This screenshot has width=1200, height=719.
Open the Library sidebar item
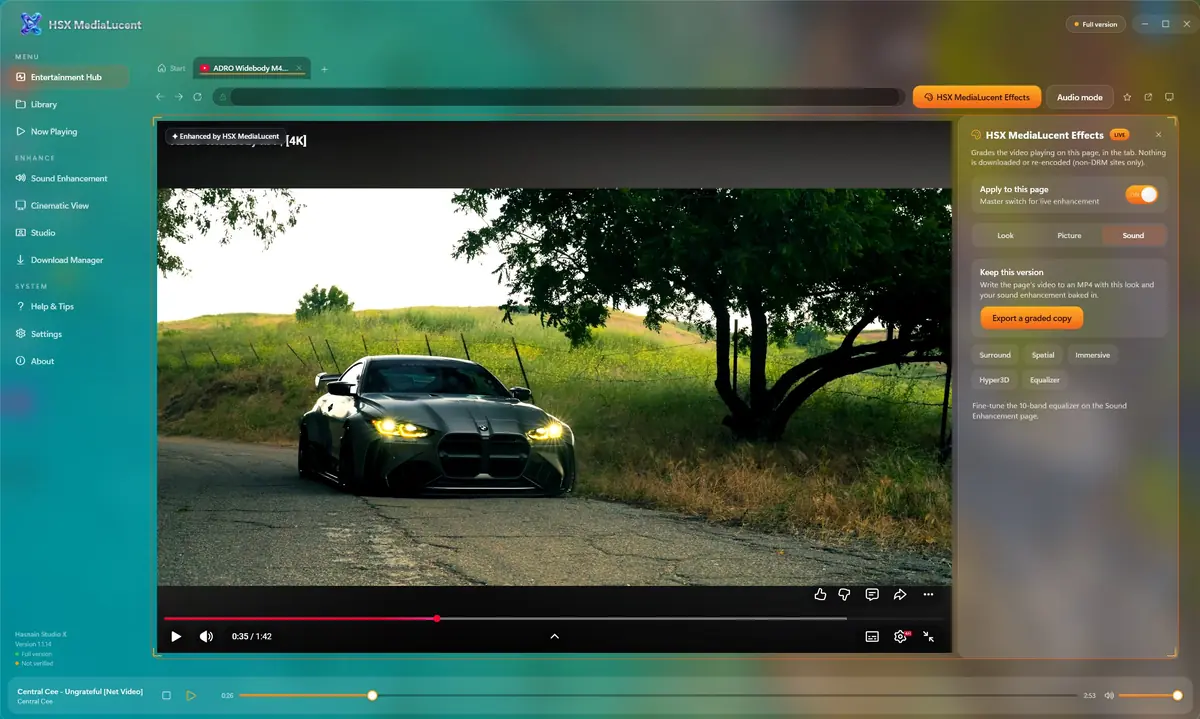pyautogui.click(x=70, y=104)
